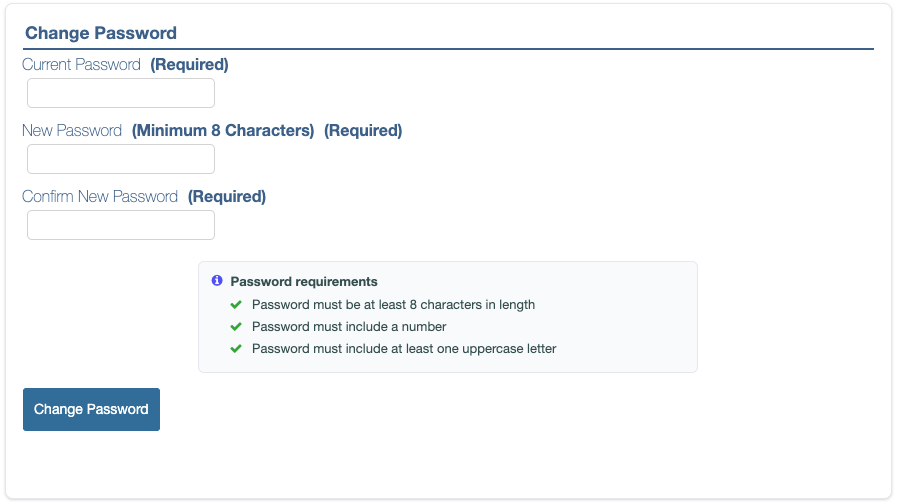The height and width of the screenshot is (503, 897).
Task: Click the Required text beside Current Password
Action: click(x=189, y=65)
